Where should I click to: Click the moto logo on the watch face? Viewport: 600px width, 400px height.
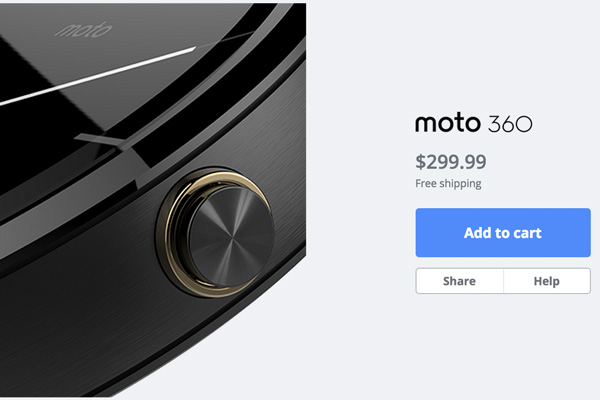83,29
